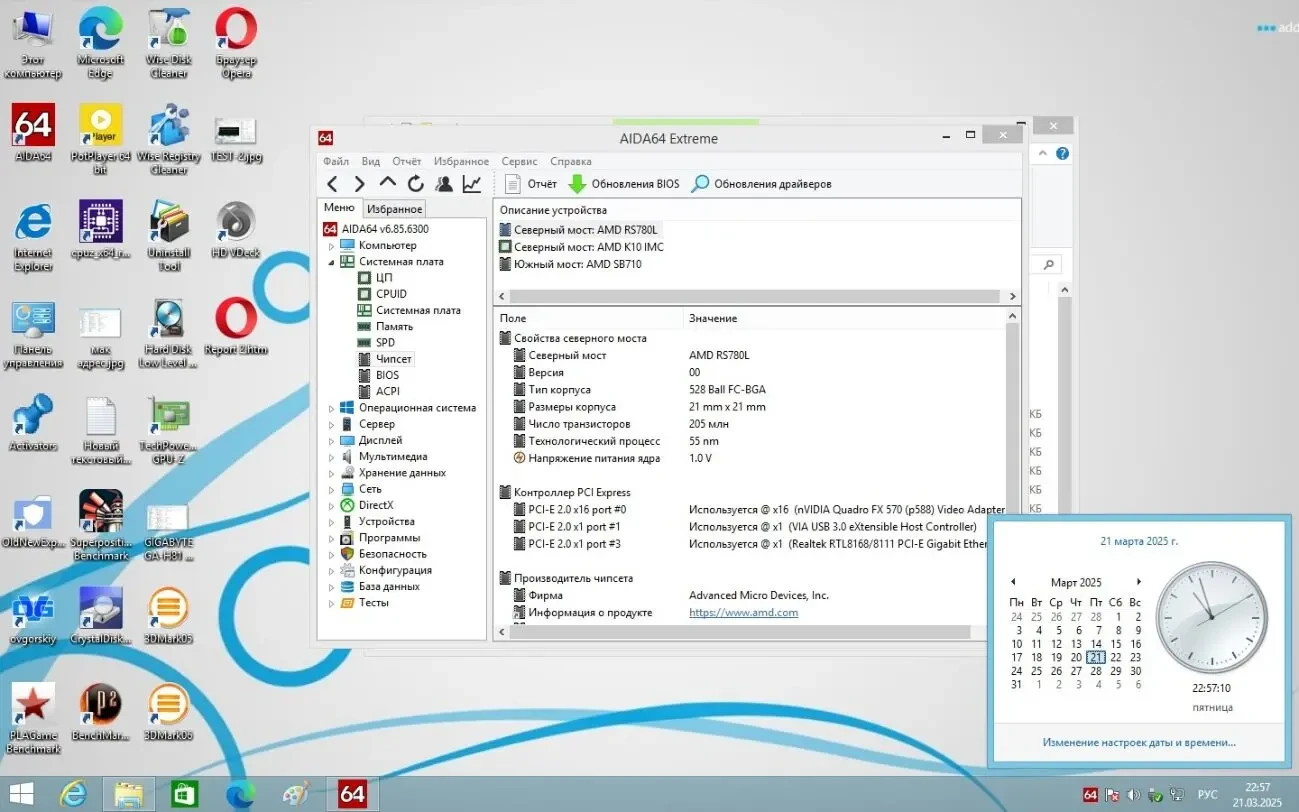This screenshot has width=1299, height=812.
Task: Switch to the Избранное tab
Action: (x=394, y=209)
